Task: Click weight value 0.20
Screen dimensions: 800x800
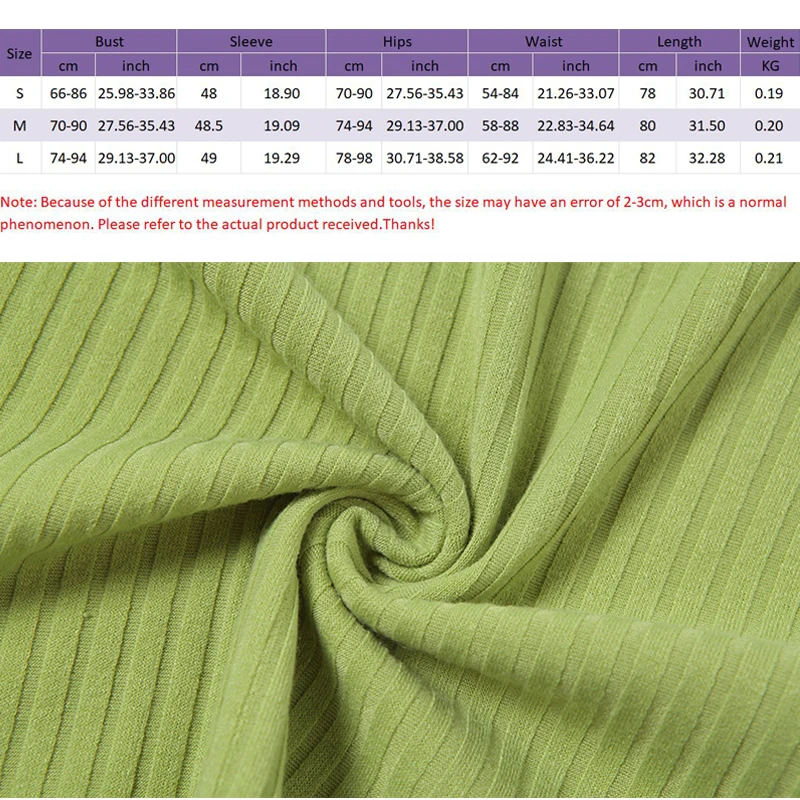Action: coord(769,126)
